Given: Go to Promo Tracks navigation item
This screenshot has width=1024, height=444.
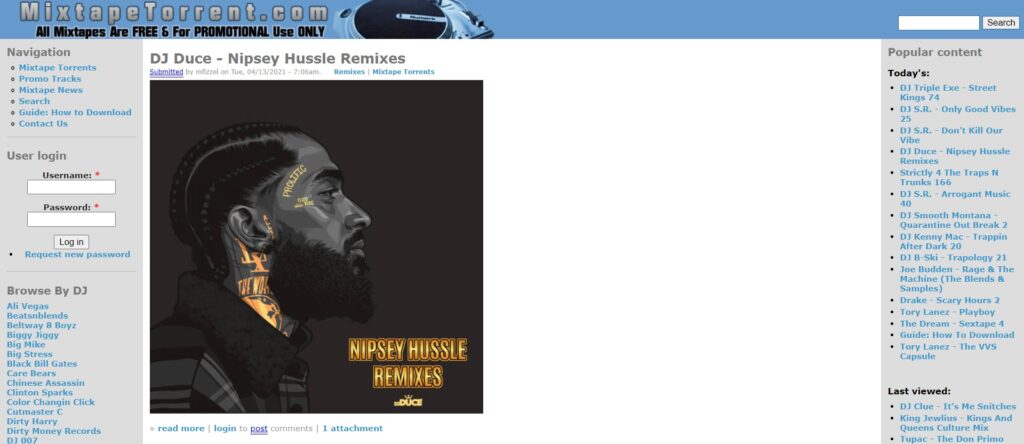Looking at the screenshot, I should tap(50, 79).
